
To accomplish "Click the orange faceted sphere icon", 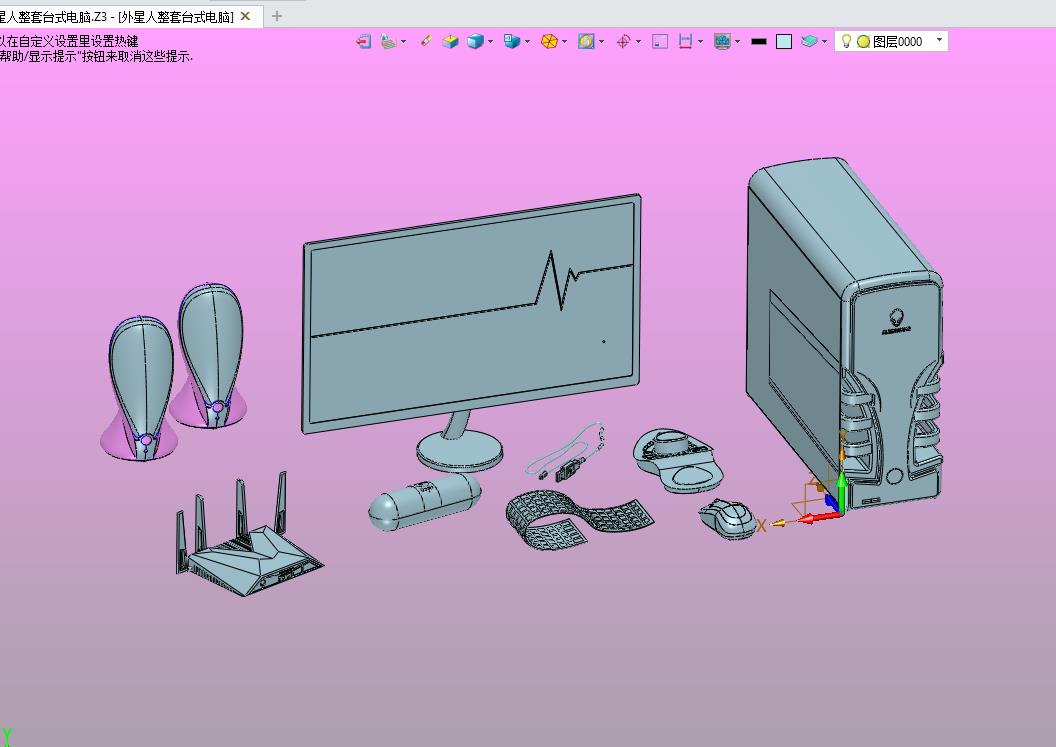I will pos(550,42).
